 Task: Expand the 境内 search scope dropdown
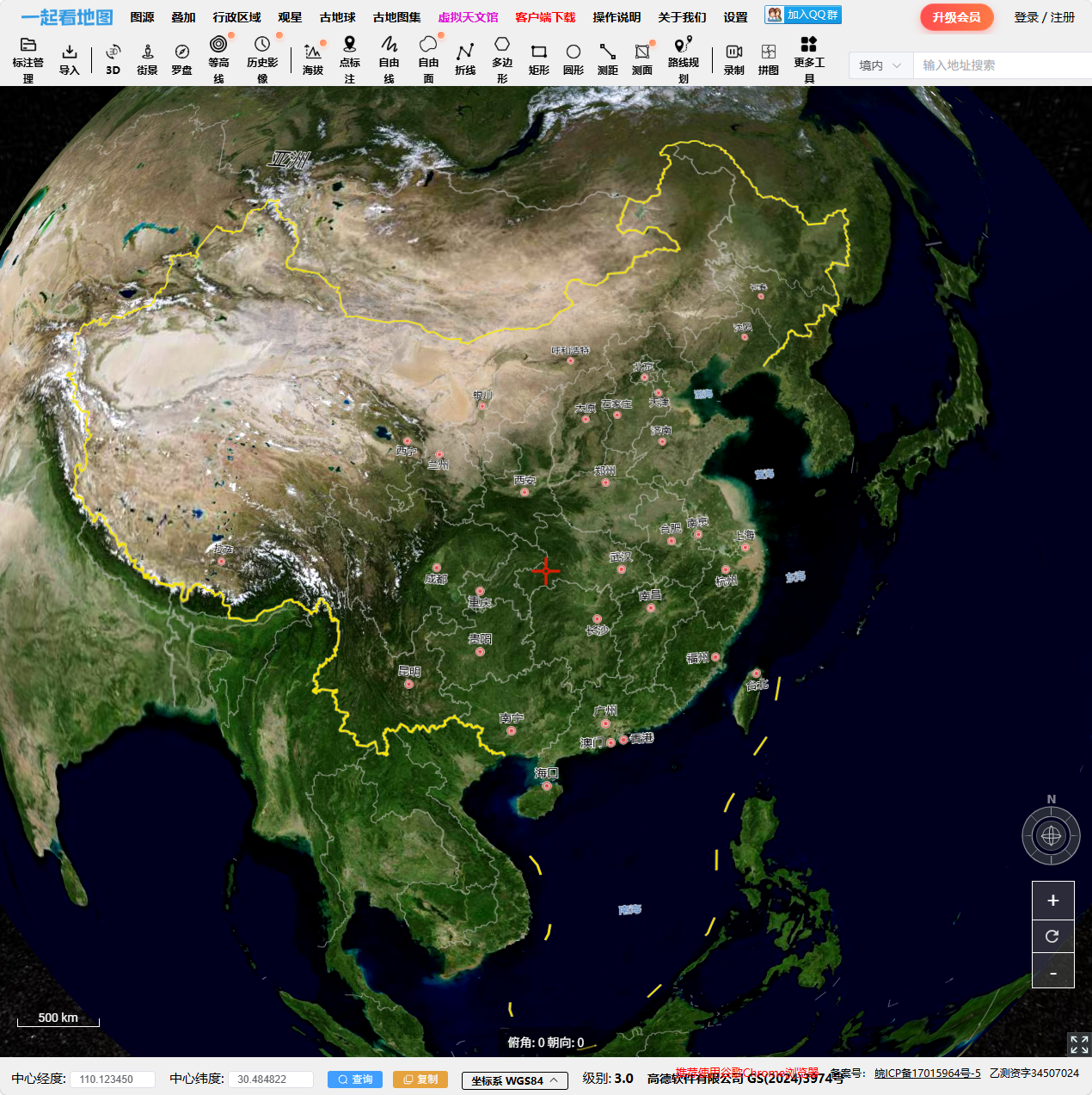click(880, 65)
